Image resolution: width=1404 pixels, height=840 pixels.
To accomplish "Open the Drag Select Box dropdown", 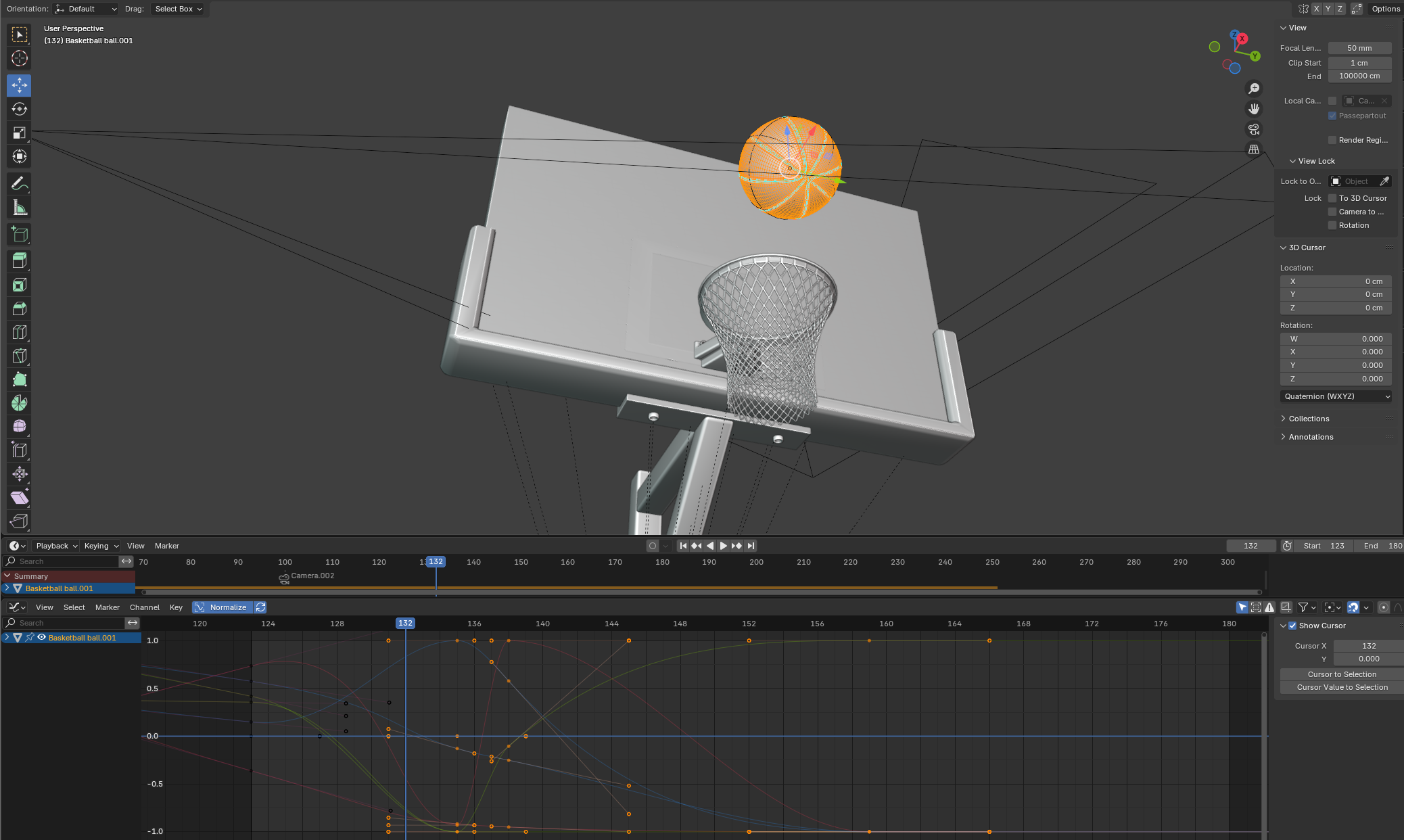I will point(179,9).
